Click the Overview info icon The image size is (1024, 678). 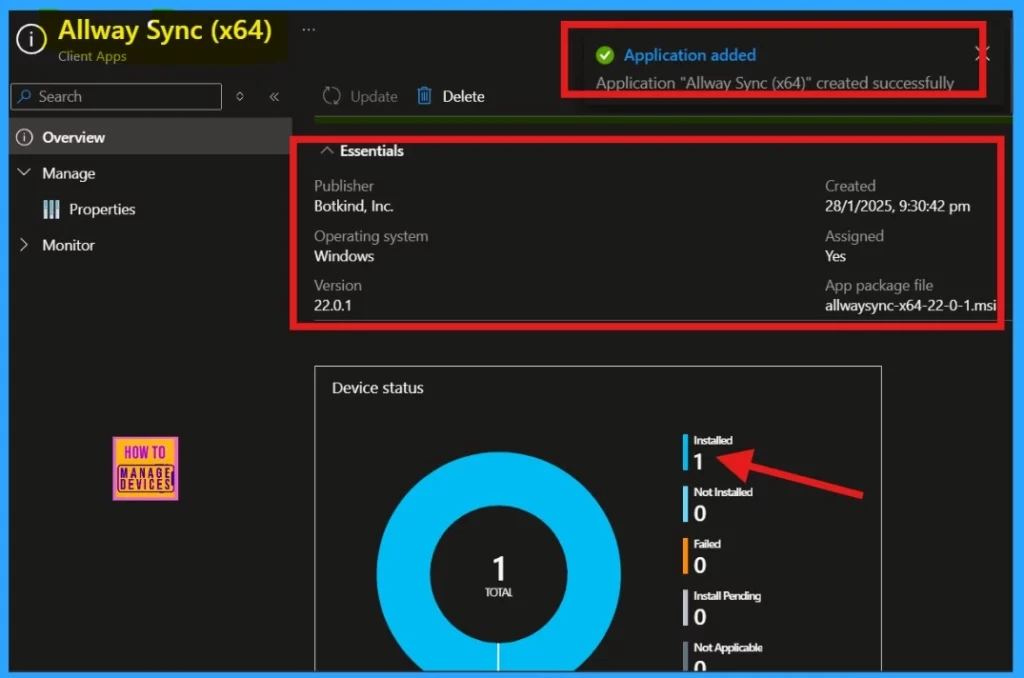24,137
